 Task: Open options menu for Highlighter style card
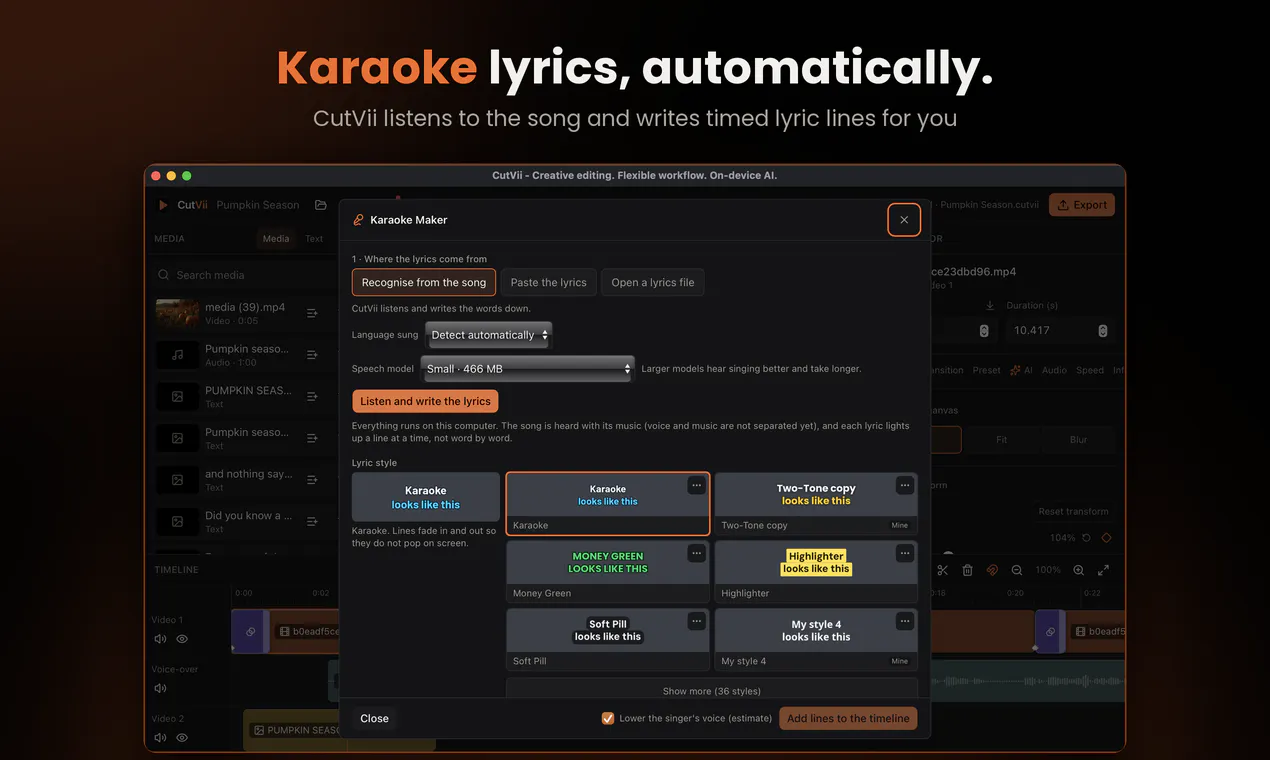coord(904,553)
